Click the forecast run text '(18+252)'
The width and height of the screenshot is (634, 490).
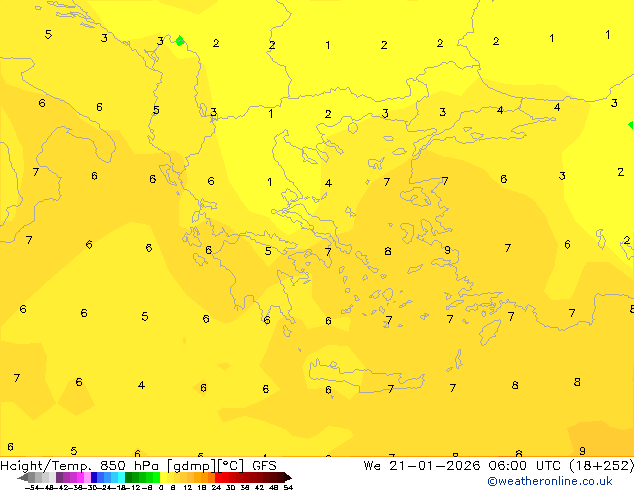602,466
